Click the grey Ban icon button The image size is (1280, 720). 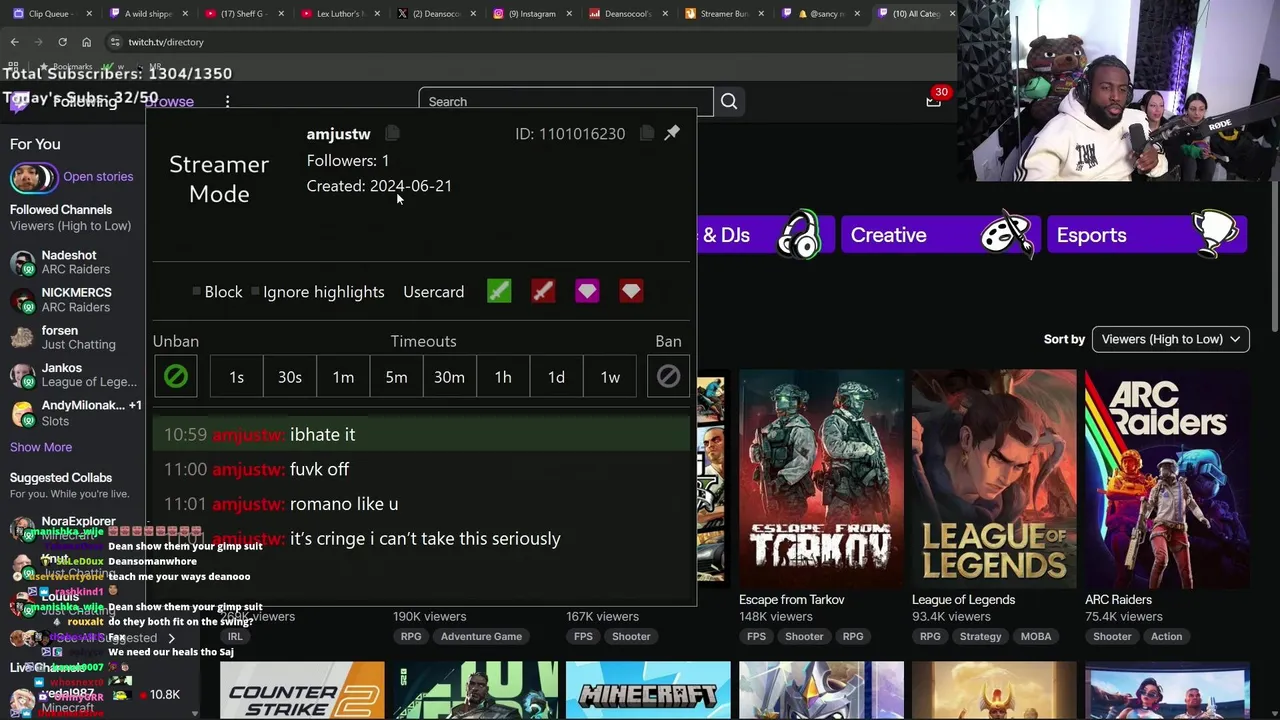(x=668, y=376)
